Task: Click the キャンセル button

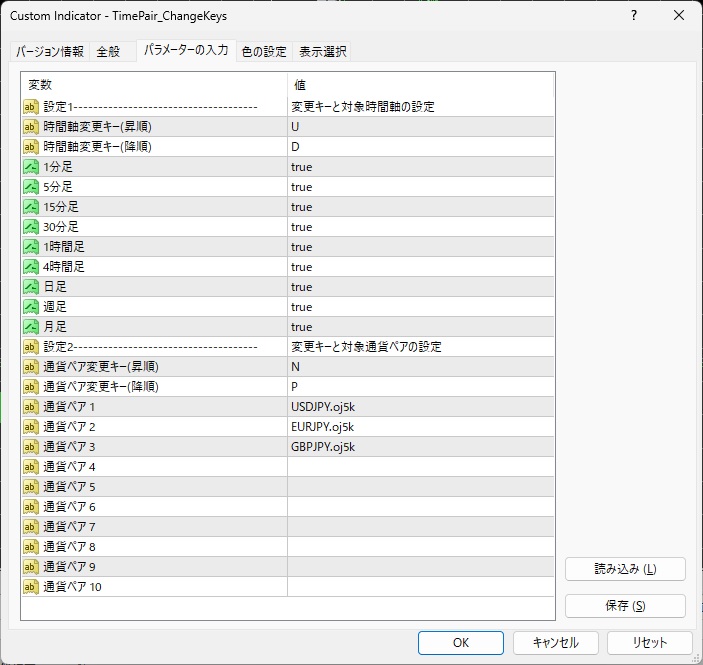Action: click(x=556, y=643)
